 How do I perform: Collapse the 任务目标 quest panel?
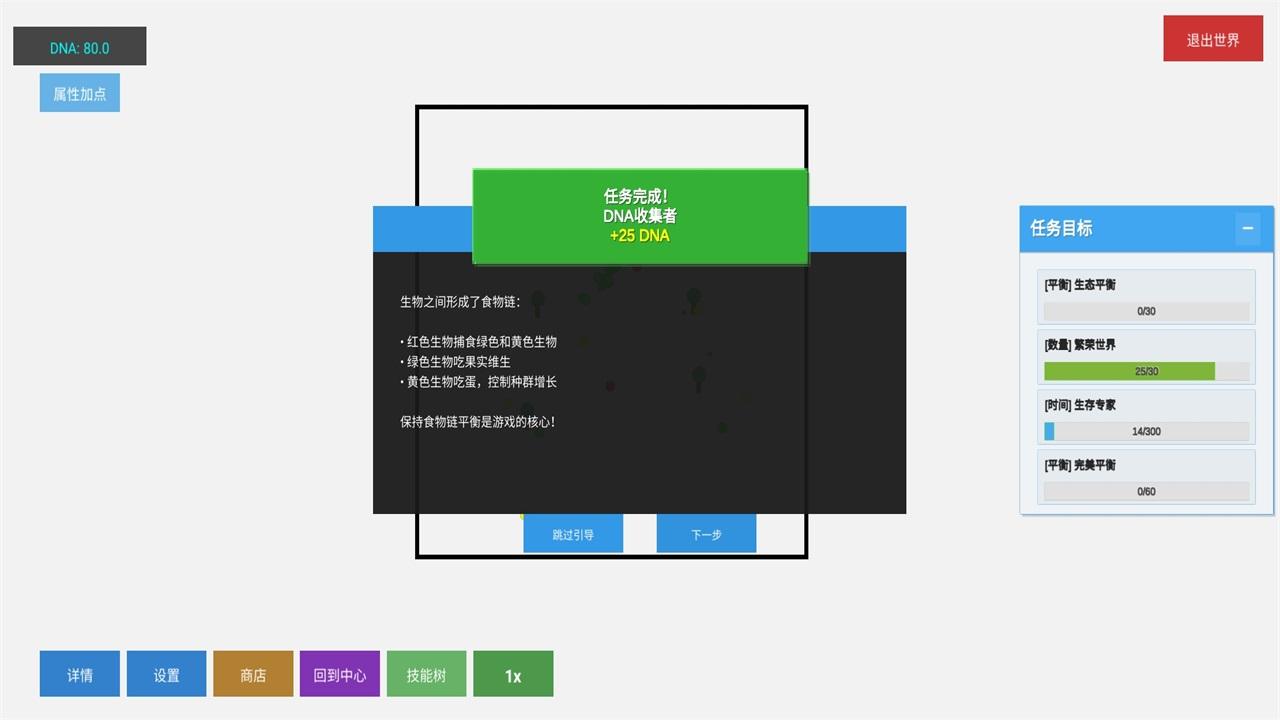pyautogui.click(x=1247, y=228)
